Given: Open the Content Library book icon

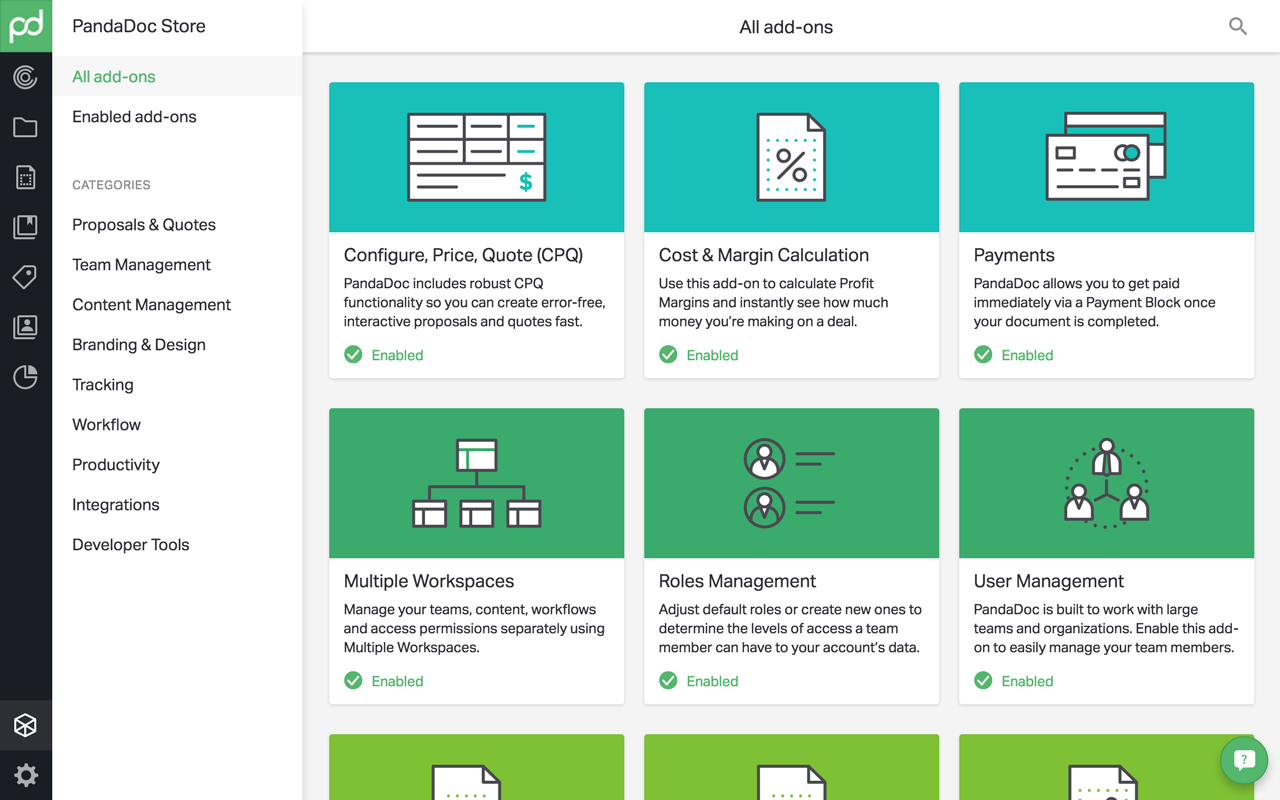Looking at the screenshot, I should coord(26,227).
